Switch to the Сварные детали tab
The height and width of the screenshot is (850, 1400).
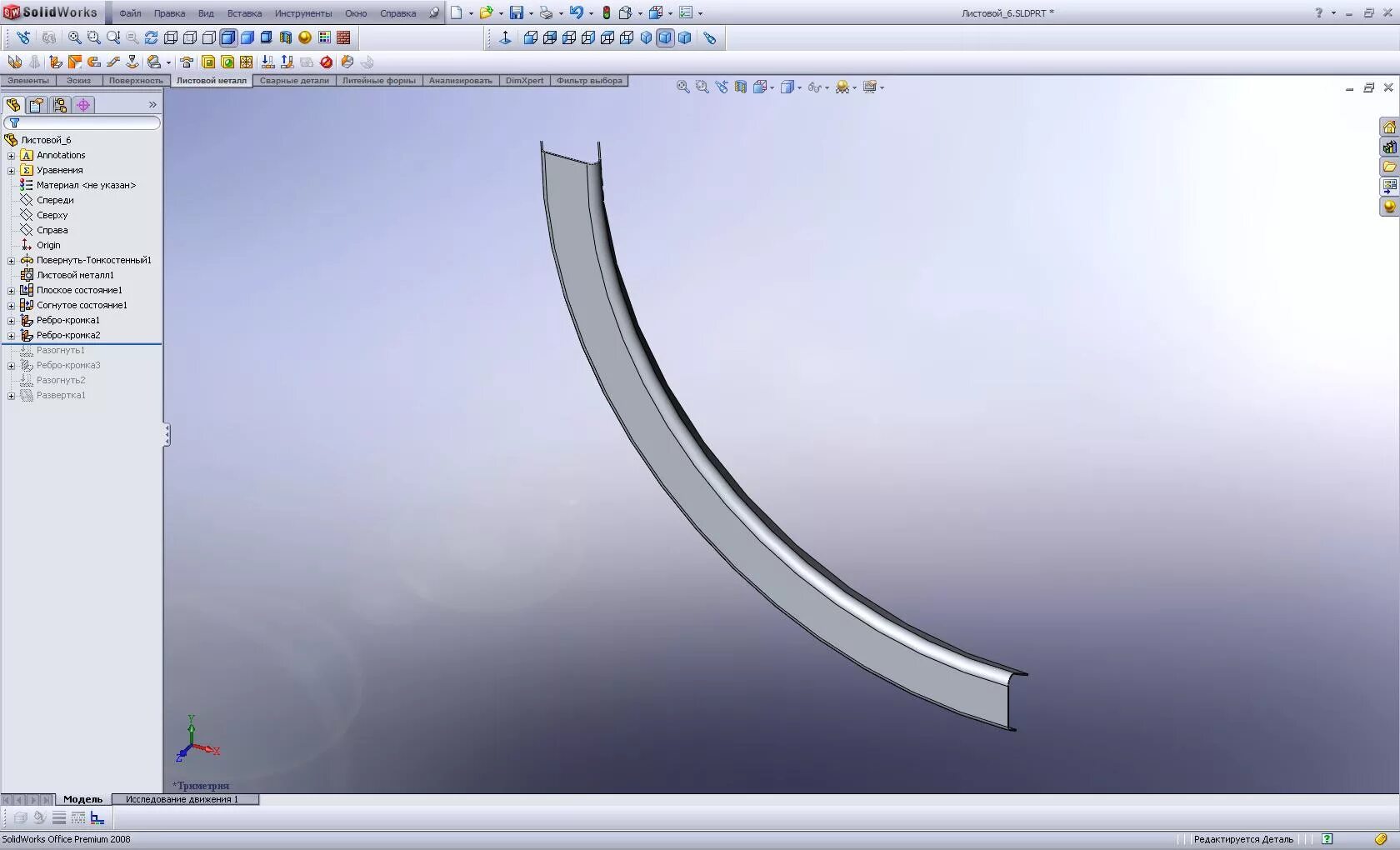pos(293,81)
